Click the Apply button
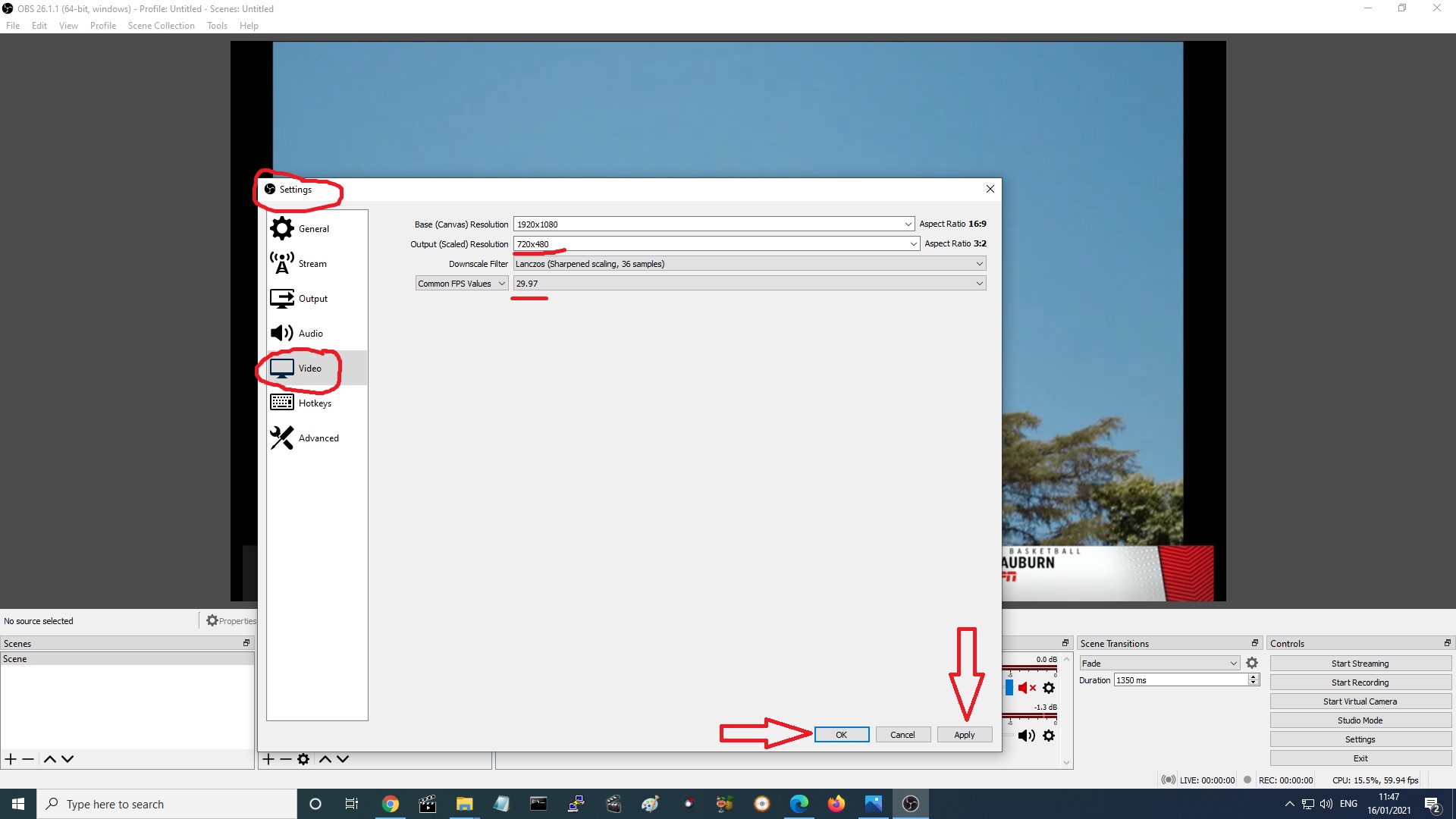Image resolution: width=1456 pixels, height=819 pixels. (964, 735)
